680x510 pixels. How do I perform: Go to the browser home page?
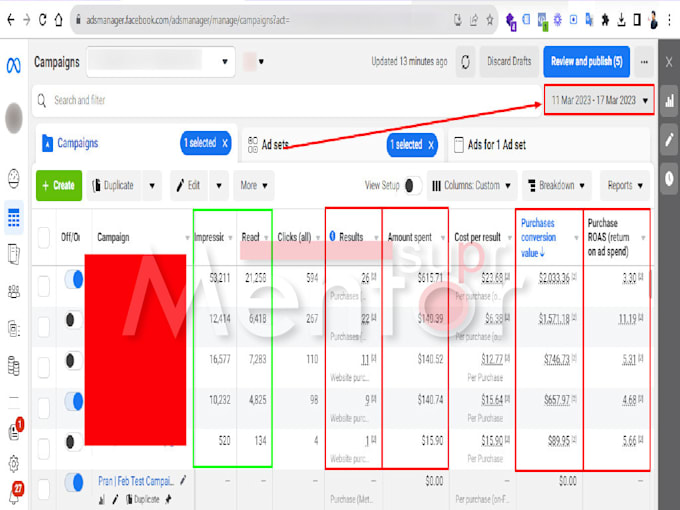(59, 20)
